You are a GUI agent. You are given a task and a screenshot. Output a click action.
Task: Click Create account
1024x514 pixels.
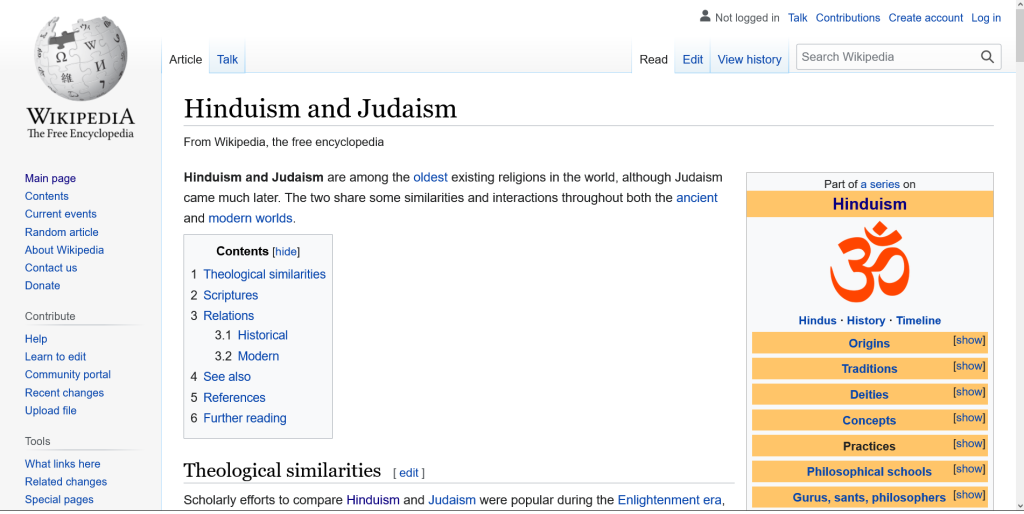tap(925, 18)
